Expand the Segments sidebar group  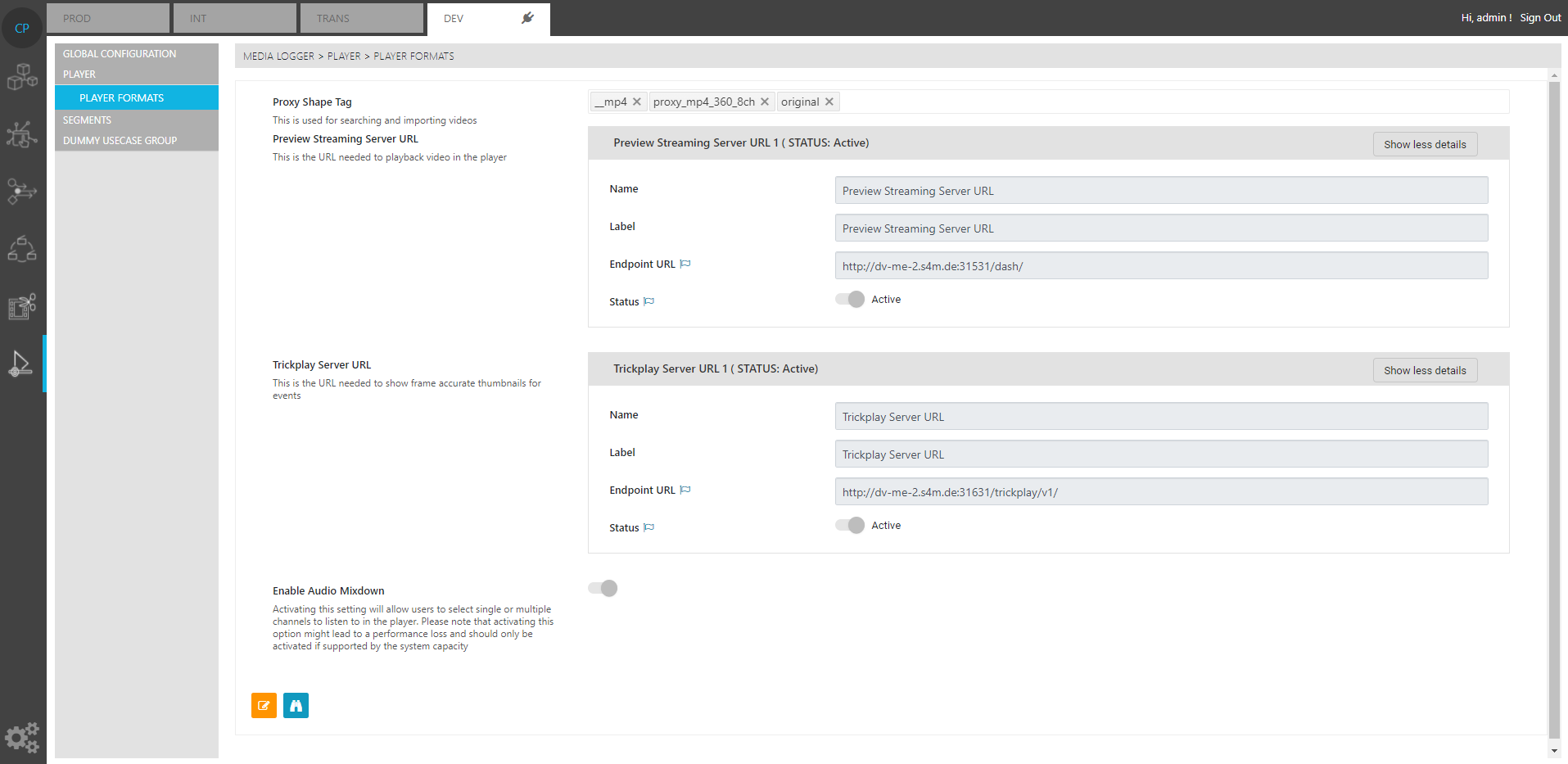pos(88,120)
